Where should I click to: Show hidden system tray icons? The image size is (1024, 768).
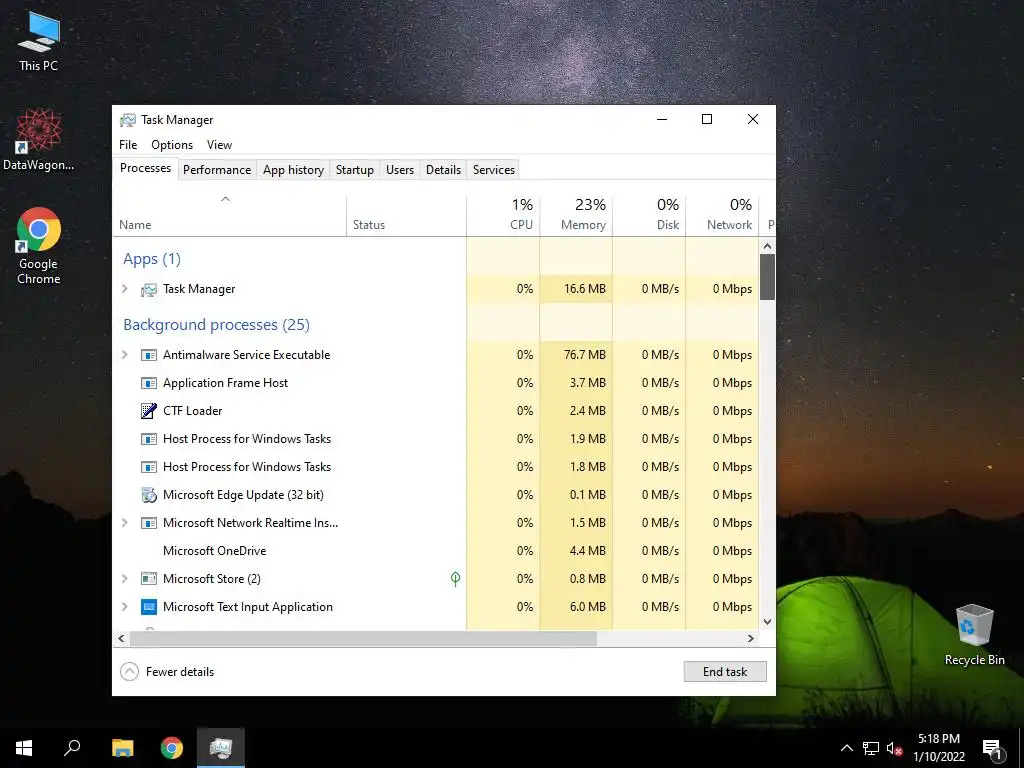pyautogui.click(x=846, y=748)
